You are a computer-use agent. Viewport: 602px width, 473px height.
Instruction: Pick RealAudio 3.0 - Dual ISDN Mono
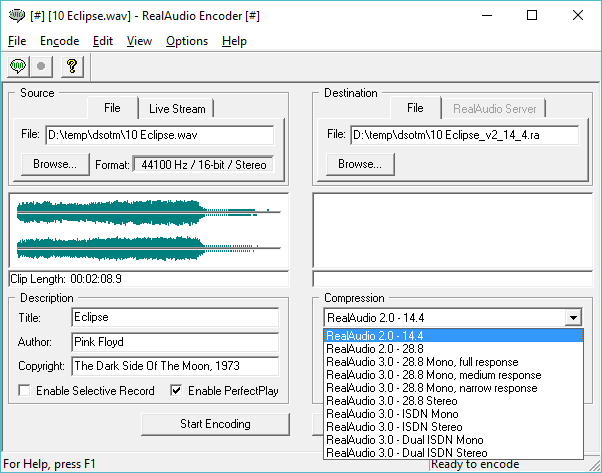[405, 440]
